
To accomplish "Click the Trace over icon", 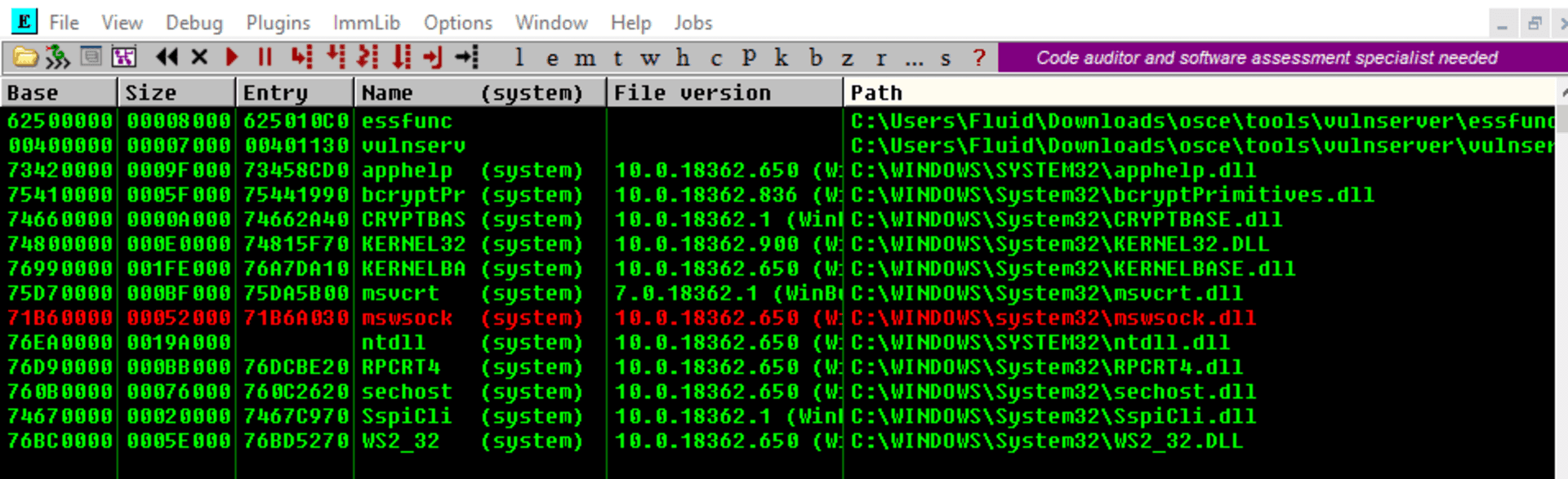I will pyautogui.click(x=401, y=57).
